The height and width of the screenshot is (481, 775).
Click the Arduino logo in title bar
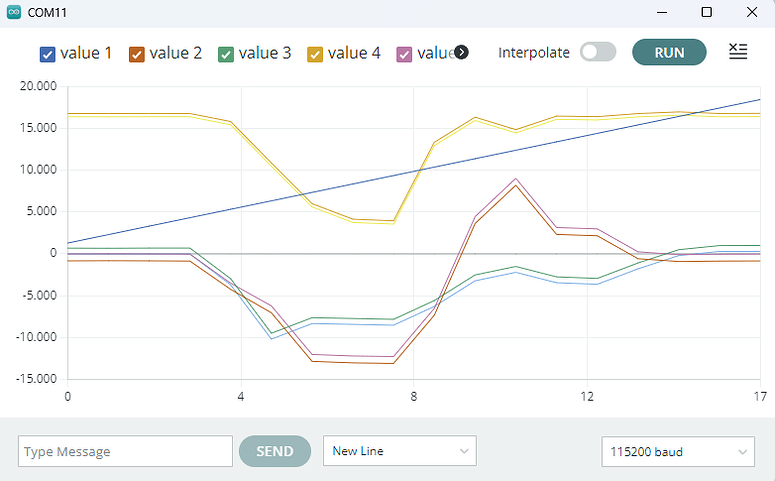13,12
